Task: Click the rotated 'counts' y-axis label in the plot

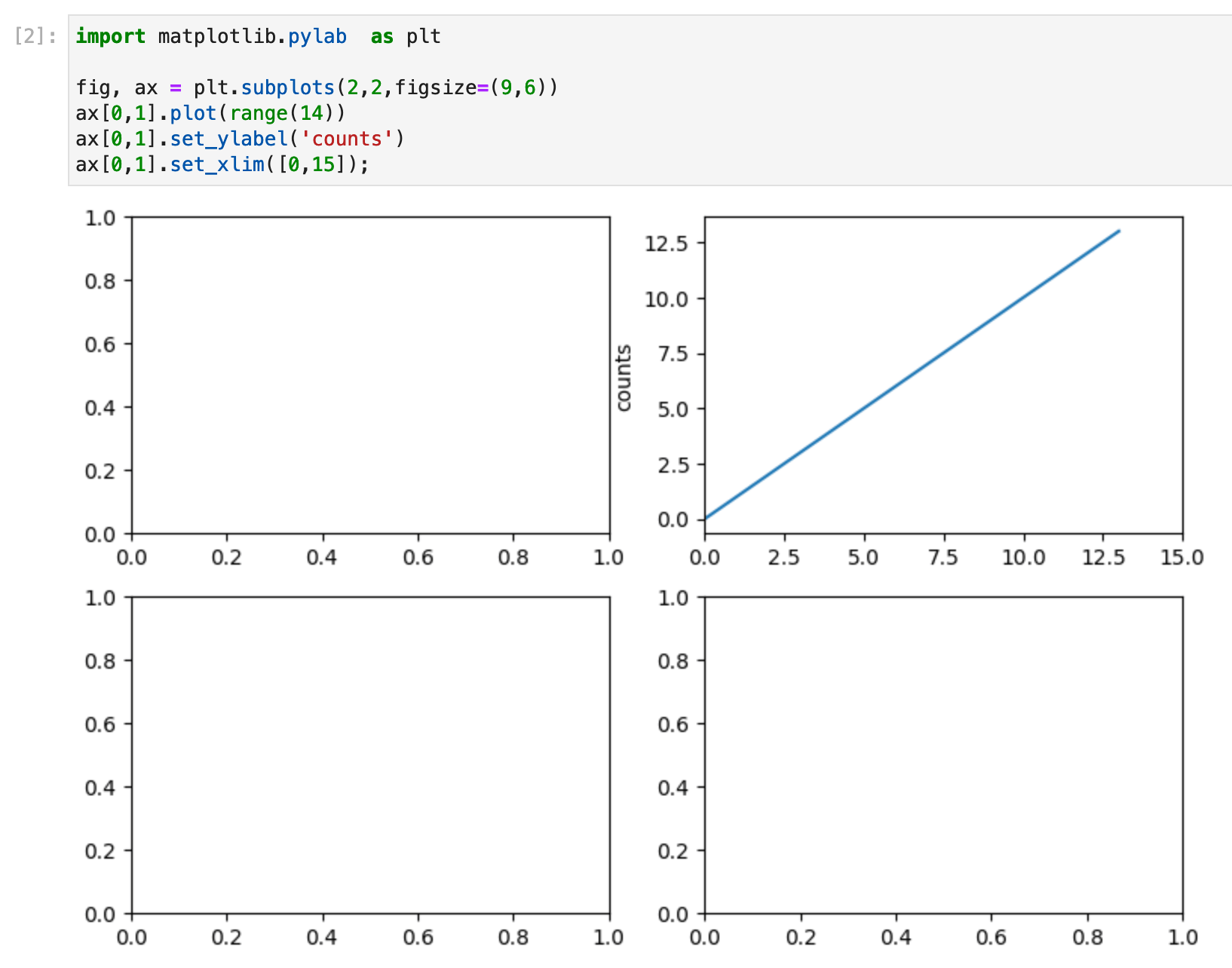Action: coord(624,378)
